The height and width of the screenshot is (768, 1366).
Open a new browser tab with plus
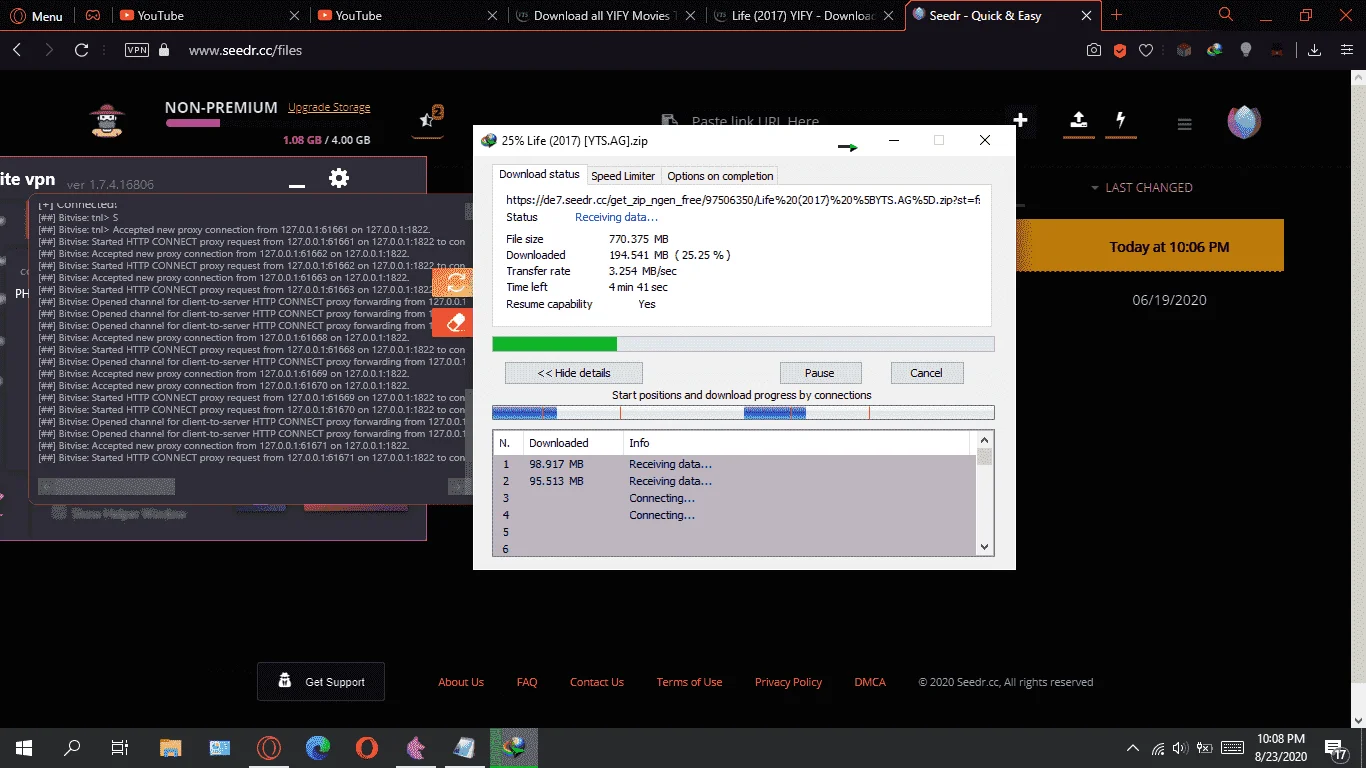coord(1117,15)
